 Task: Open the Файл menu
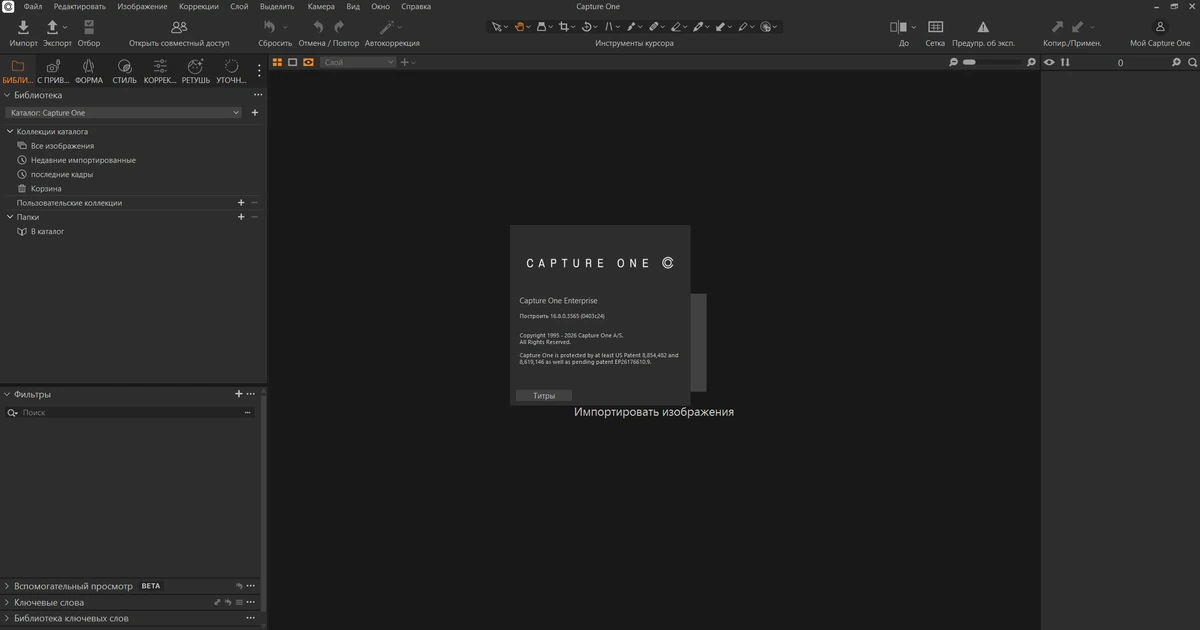pos(33,6)
